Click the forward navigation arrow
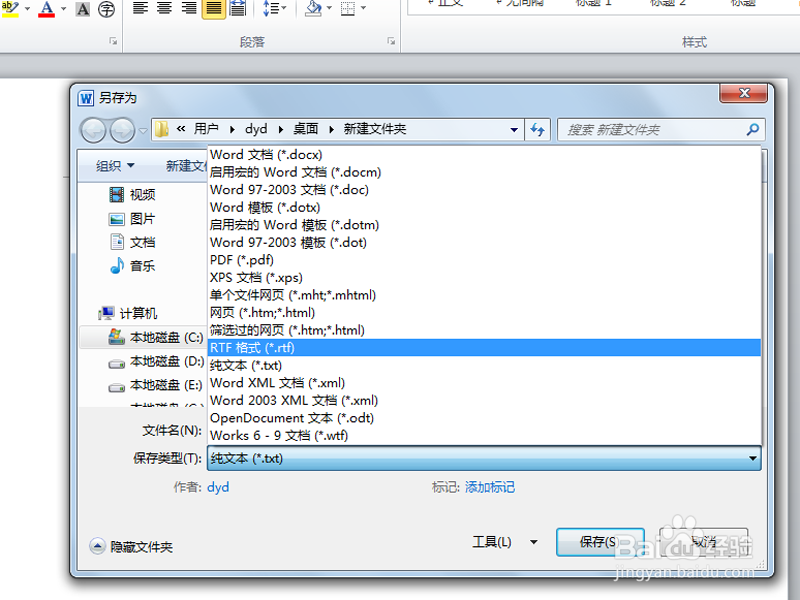Screen dimensions: 800x600 [122, 130]
